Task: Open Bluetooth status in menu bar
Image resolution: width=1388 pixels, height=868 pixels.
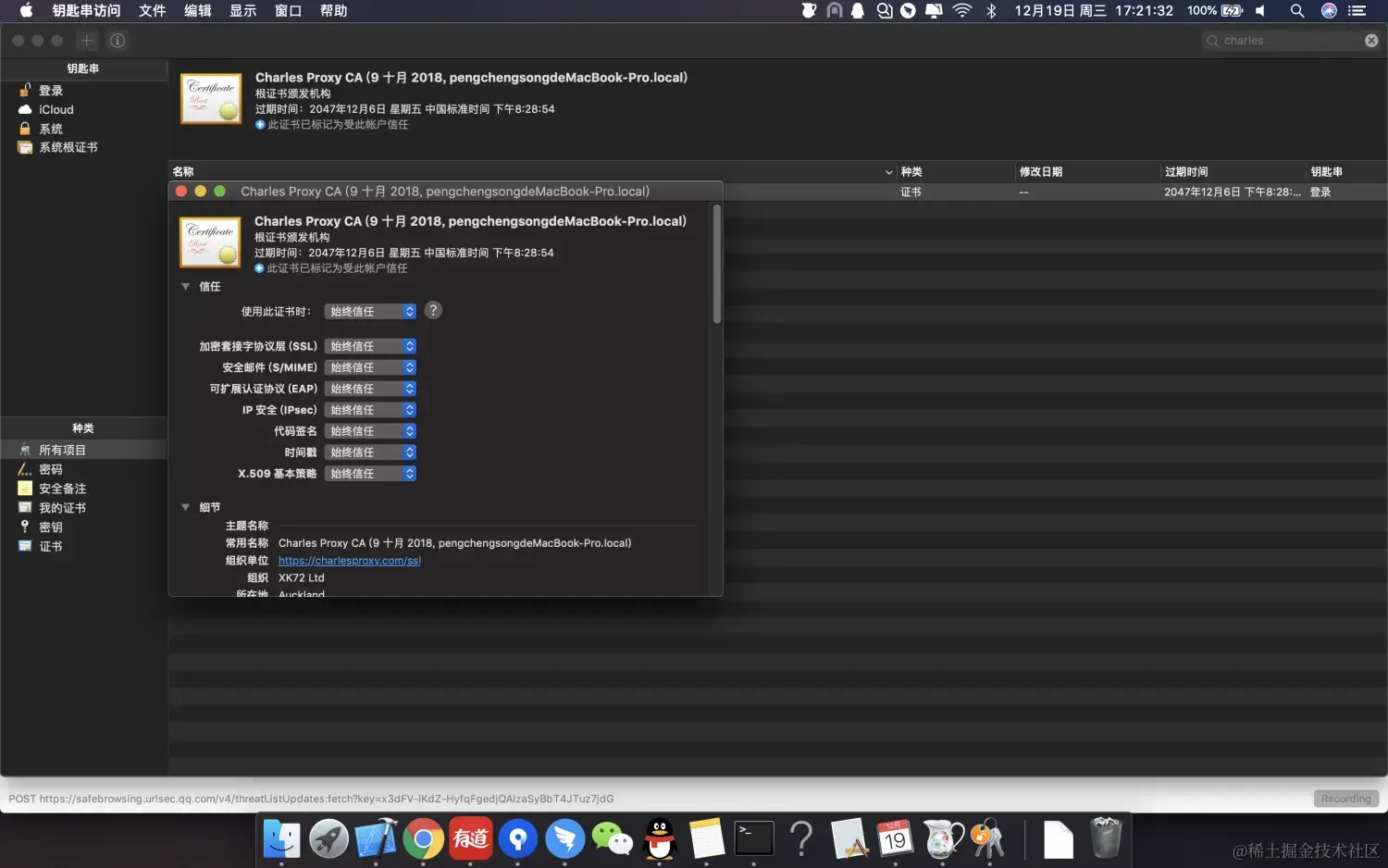Action: pyautogui.click(x=991, y=11)
